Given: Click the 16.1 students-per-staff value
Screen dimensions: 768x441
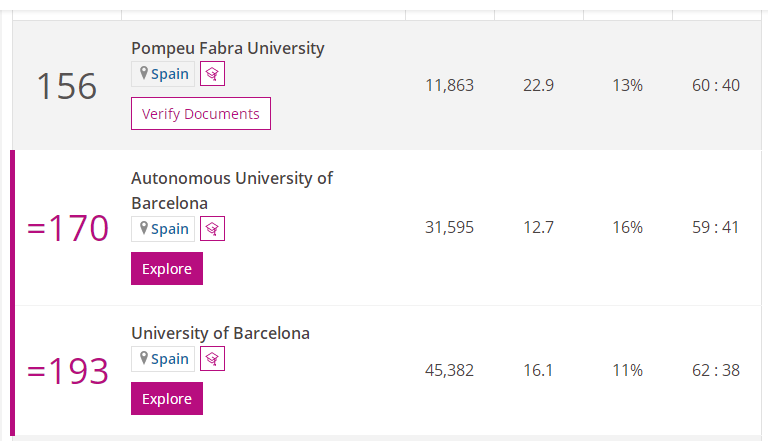Looking at the screenshot, I should [x=538, y=370].
